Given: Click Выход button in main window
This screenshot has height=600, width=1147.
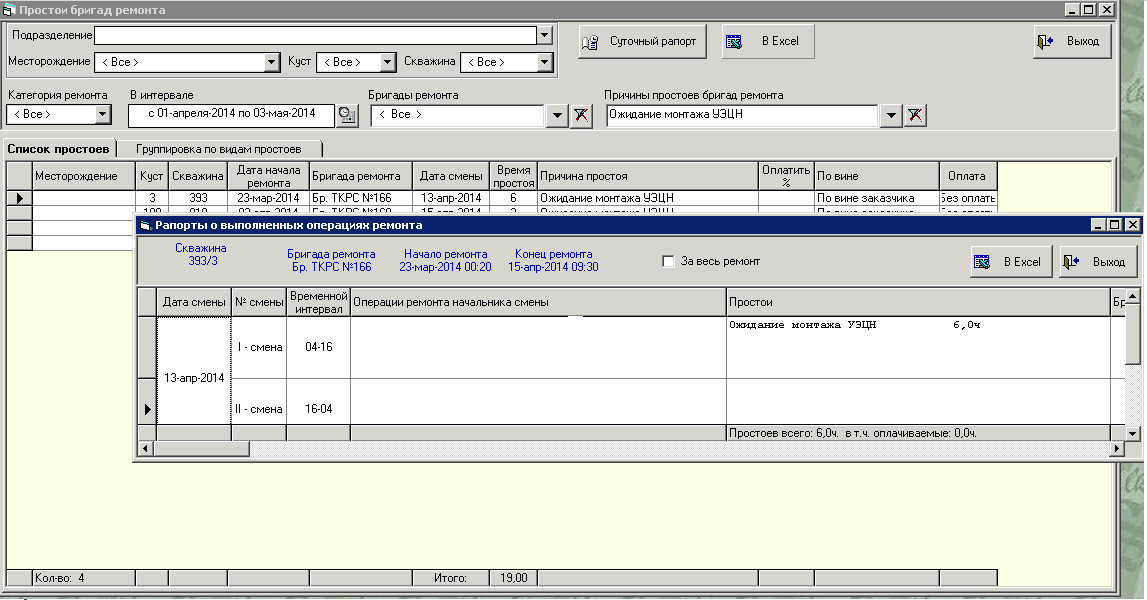Looking at the screenshot, I should [1072, 42].
